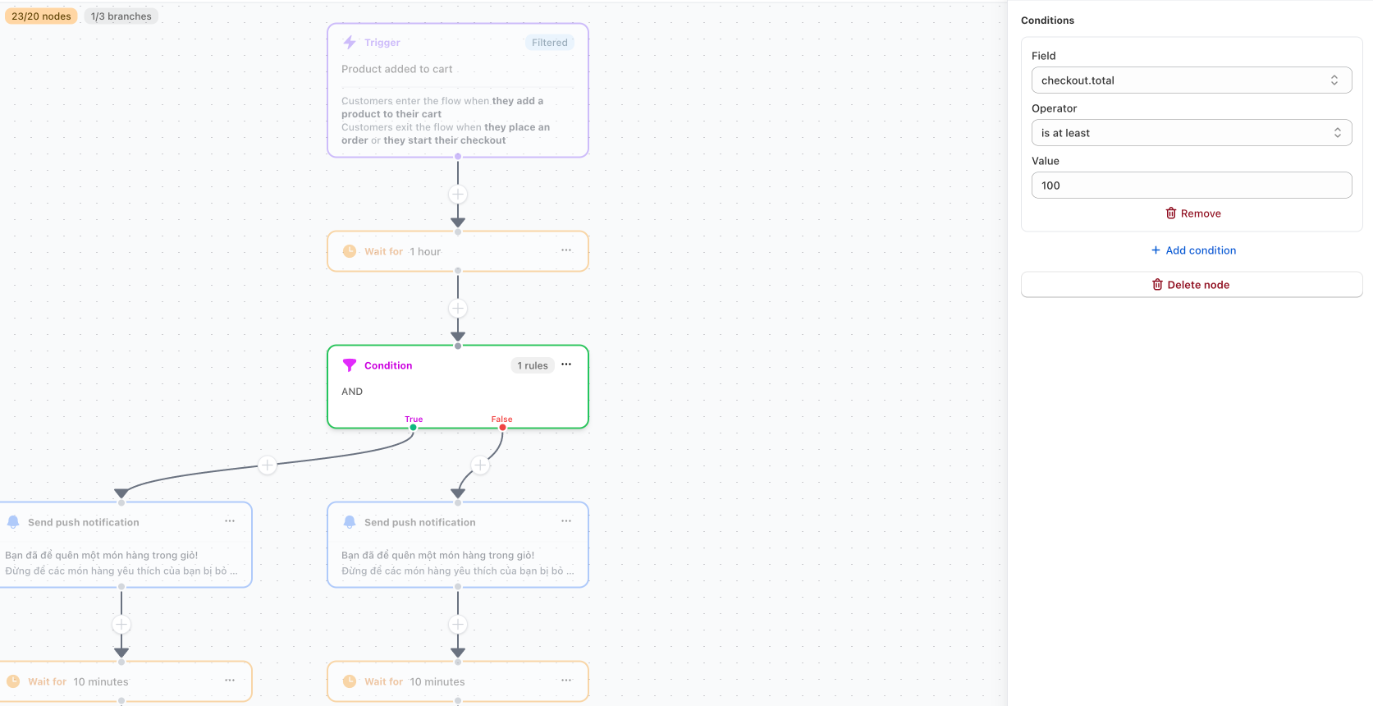Add a node between Trigger and Wait for 1 hour

(458, 194)
